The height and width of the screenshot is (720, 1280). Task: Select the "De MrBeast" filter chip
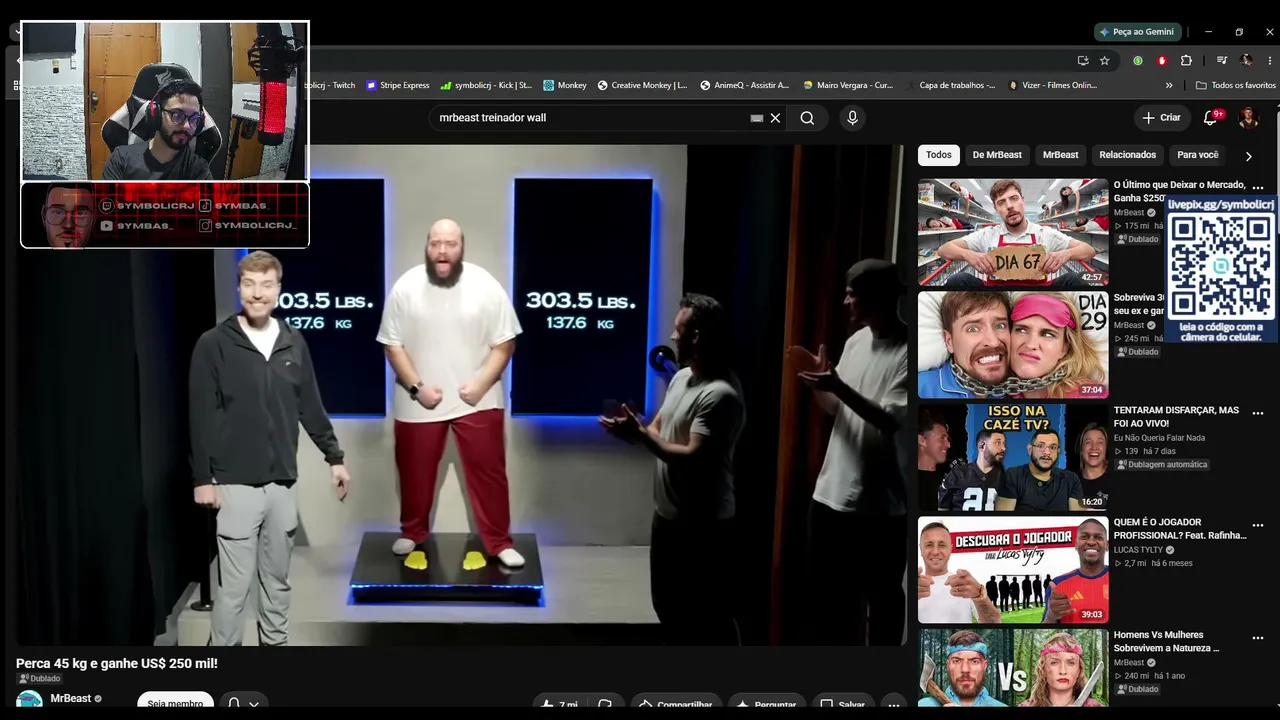click(x=997, y=155)
